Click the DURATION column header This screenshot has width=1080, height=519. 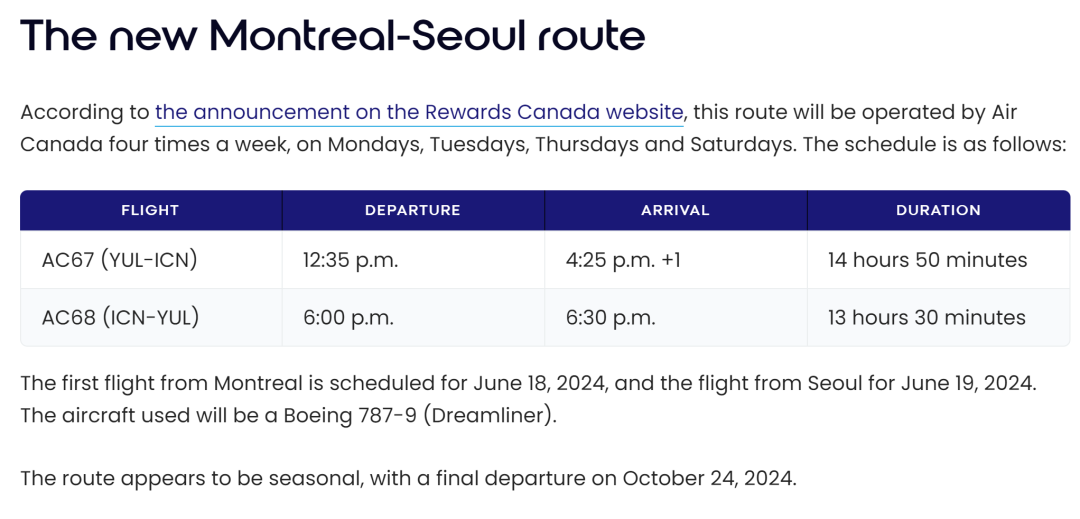pyautogui.click(x=938, y=211)
